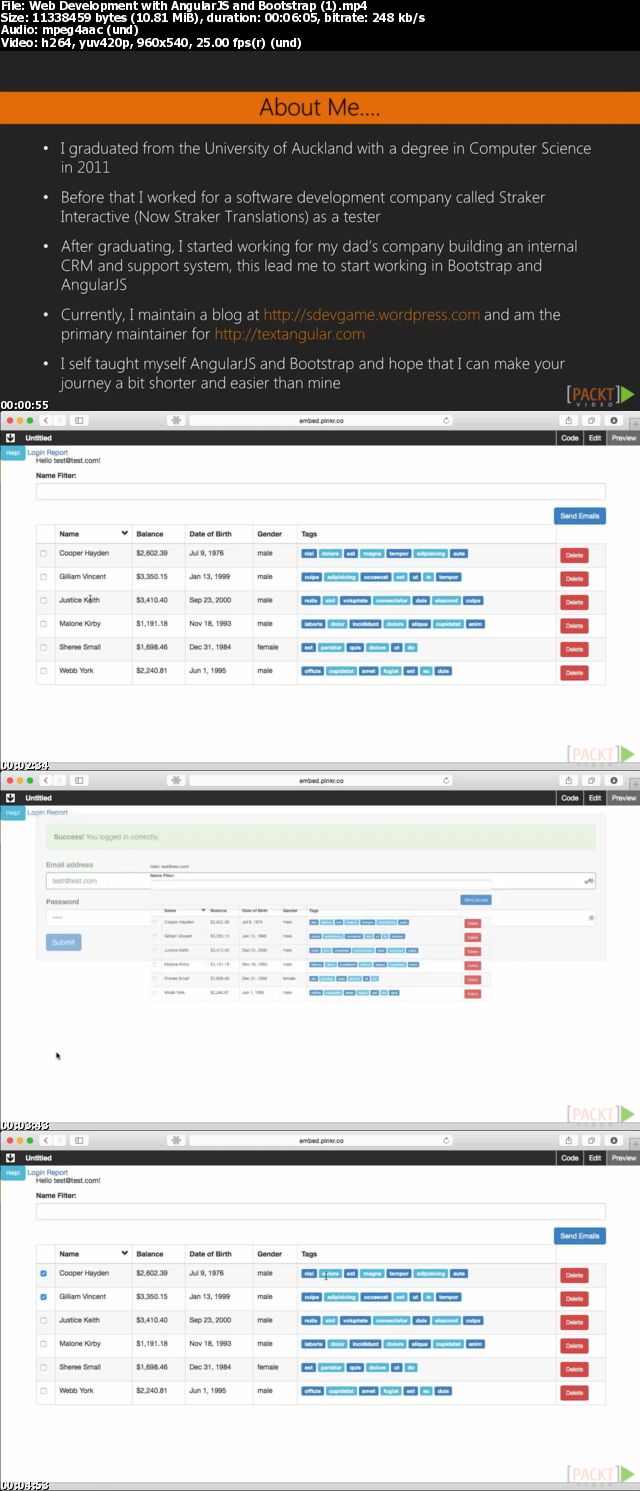Switch to the Code tab in the 00:03:43 frame

click(x=570, y=798)
